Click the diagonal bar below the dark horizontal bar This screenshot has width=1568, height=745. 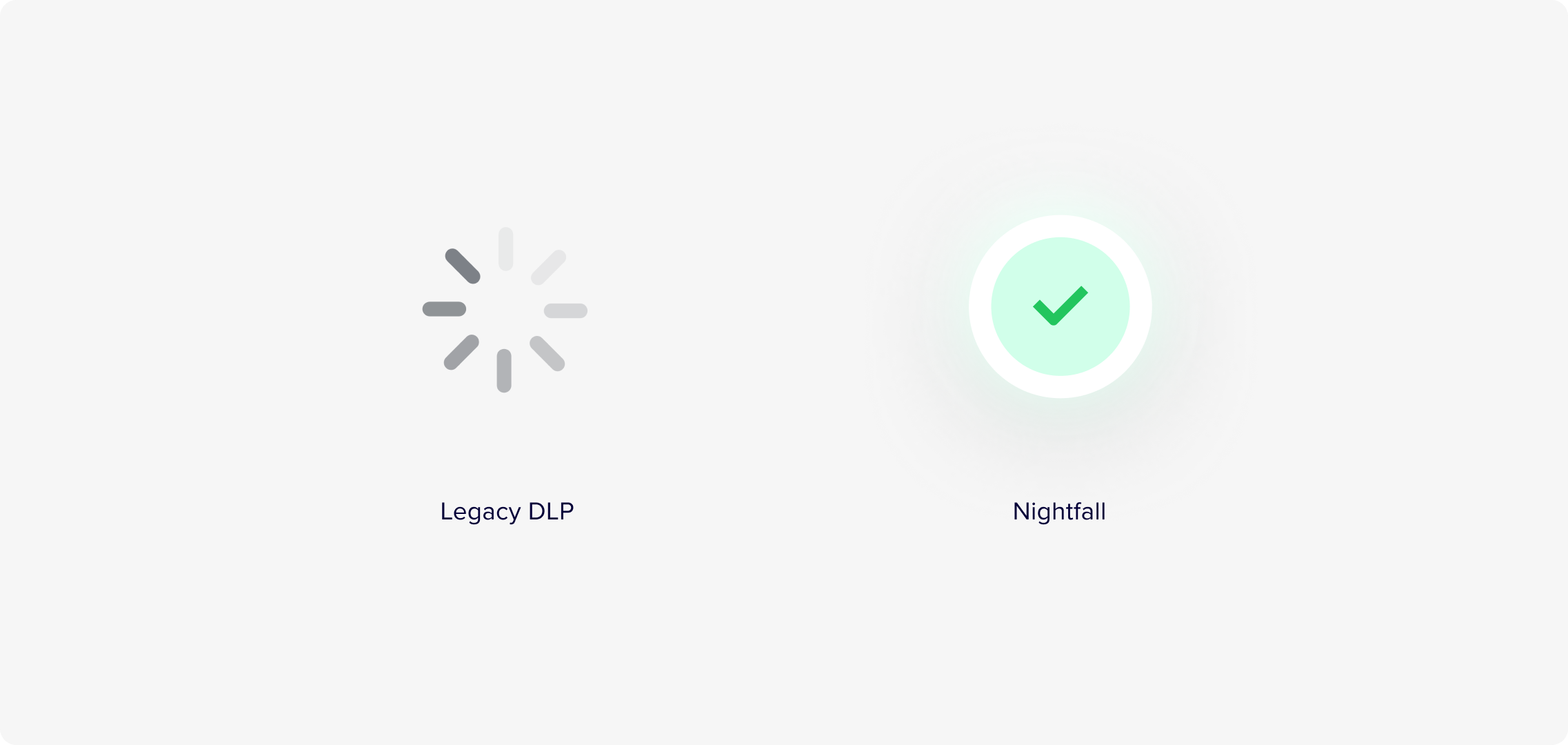(461, 352)
